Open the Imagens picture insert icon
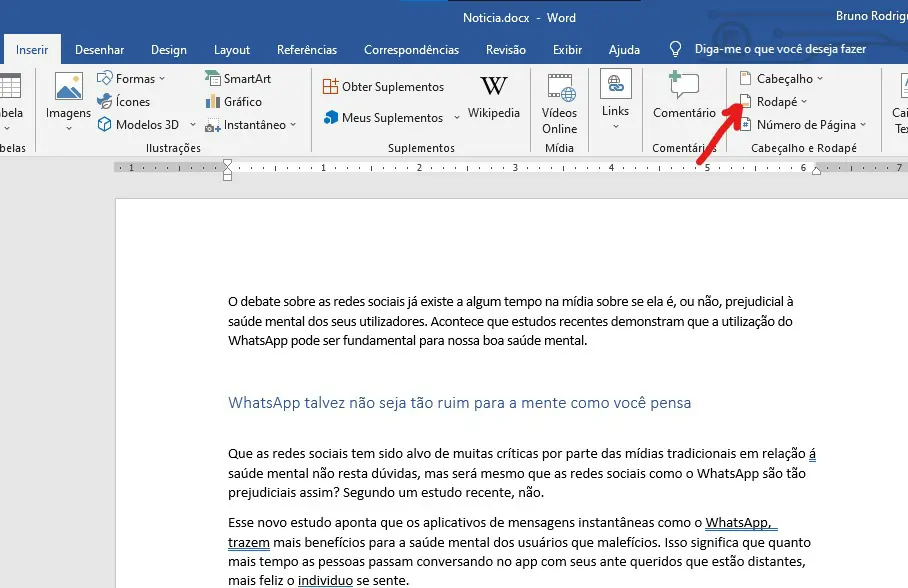 [x=68, y=87]
